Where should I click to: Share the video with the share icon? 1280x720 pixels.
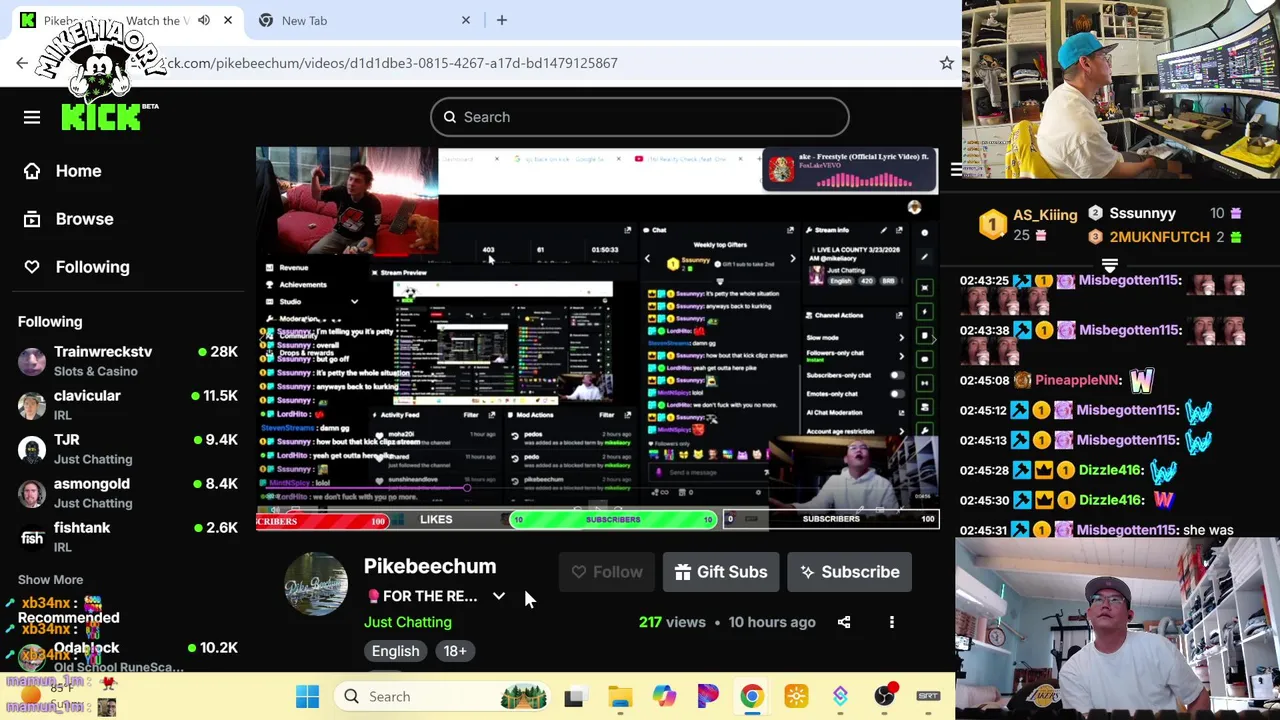pyautogui.click(x=844, y=622)
